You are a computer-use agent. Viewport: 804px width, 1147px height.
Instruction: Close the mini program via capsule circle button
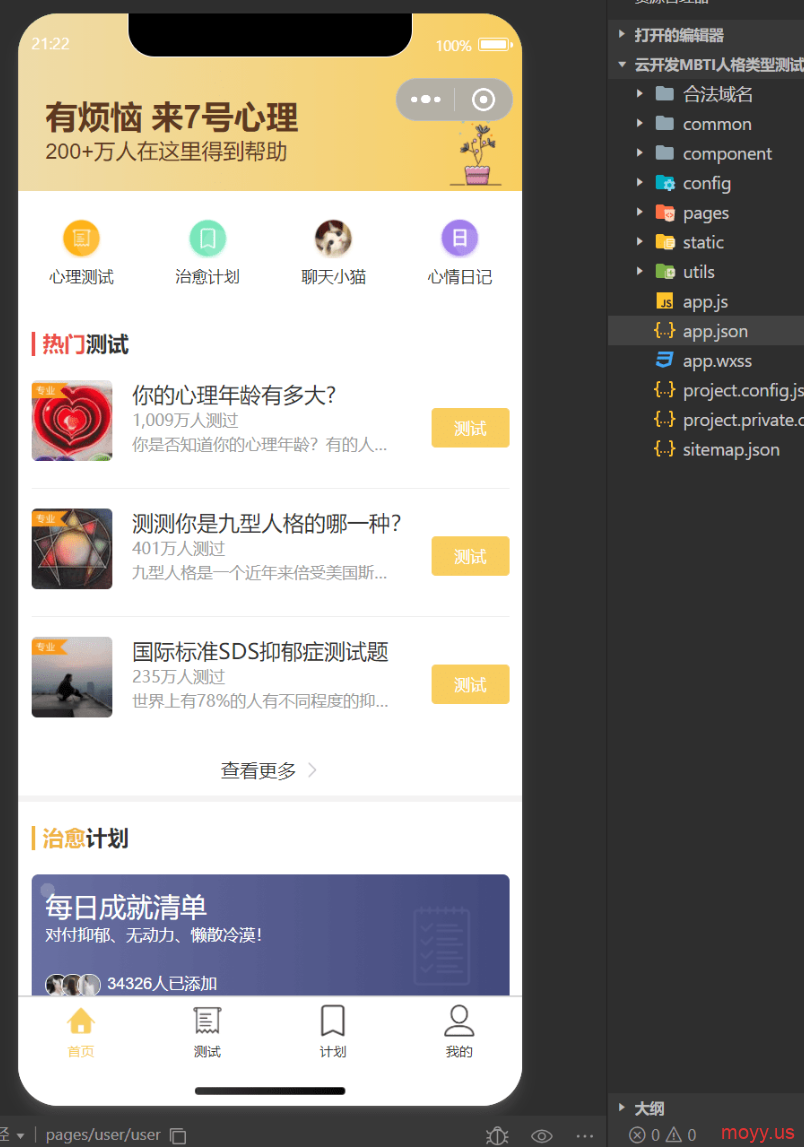(483, 99)
